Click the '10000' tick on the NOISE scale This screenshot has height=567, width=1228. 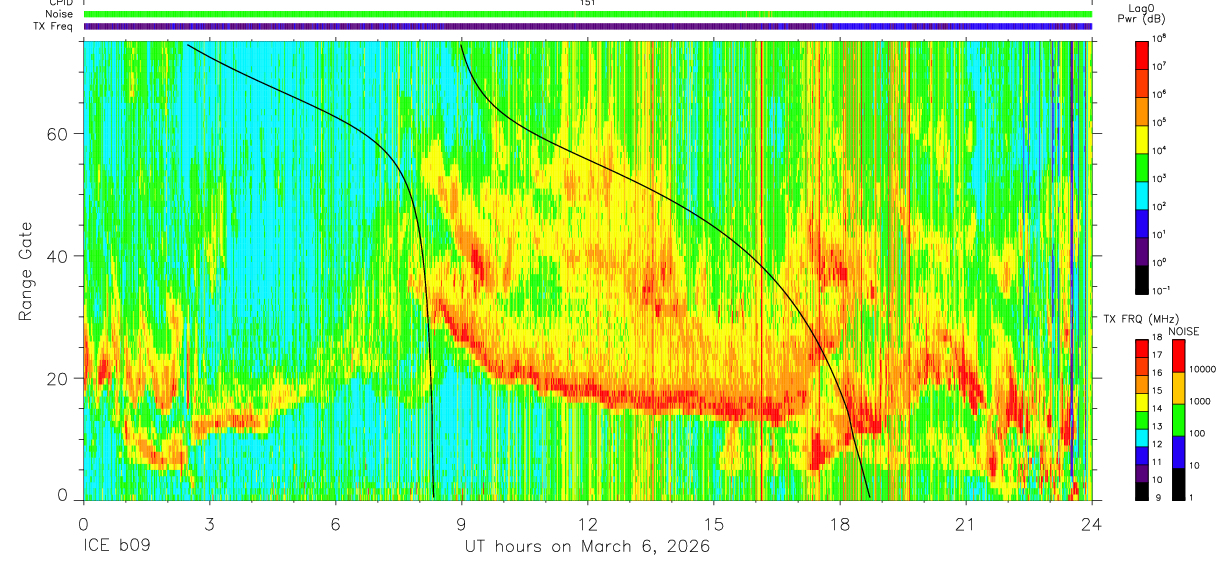coord(1204,369)
